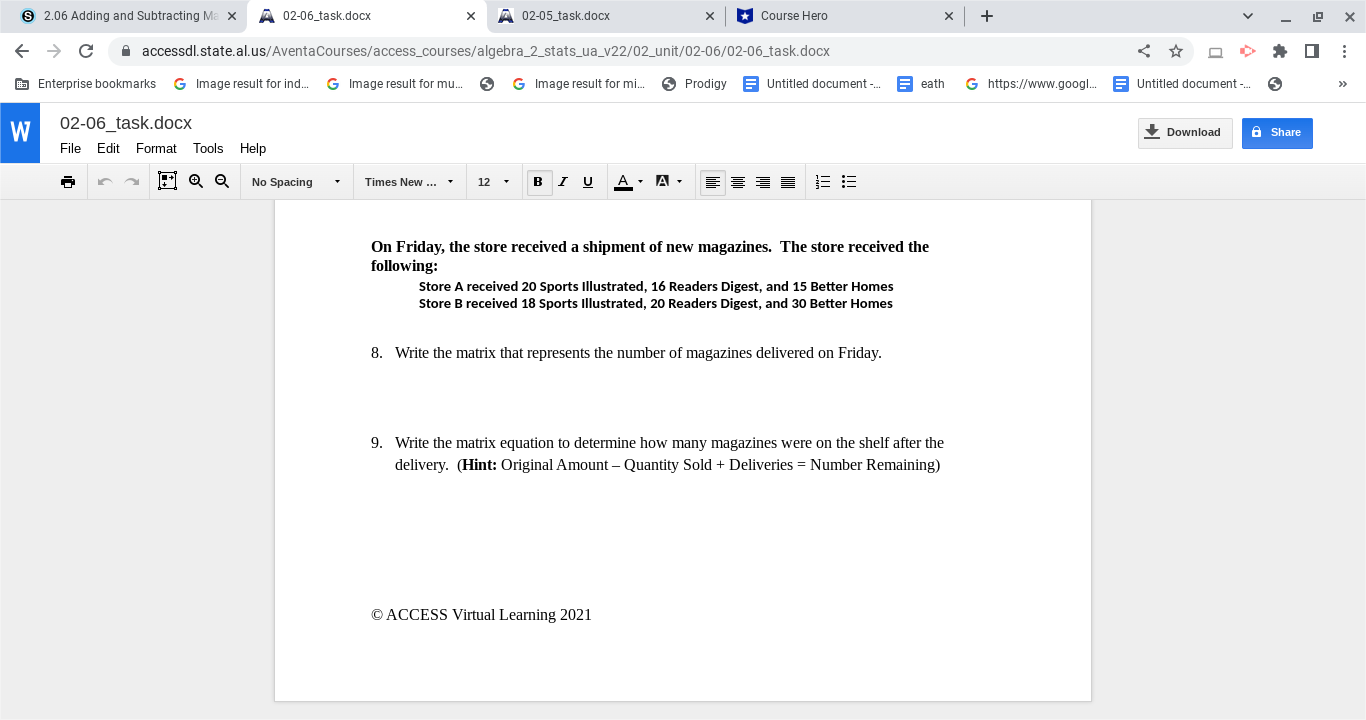
Task: Click the Store B shipment line
Action: tap(656, 303)
